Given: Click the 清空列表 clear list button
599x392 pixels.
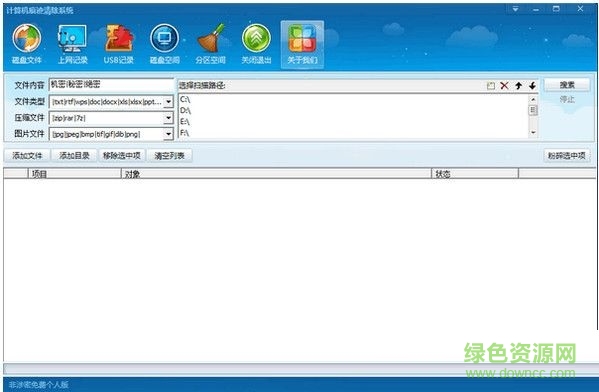Looking at the screenshot, I should (x=169, y=156).
